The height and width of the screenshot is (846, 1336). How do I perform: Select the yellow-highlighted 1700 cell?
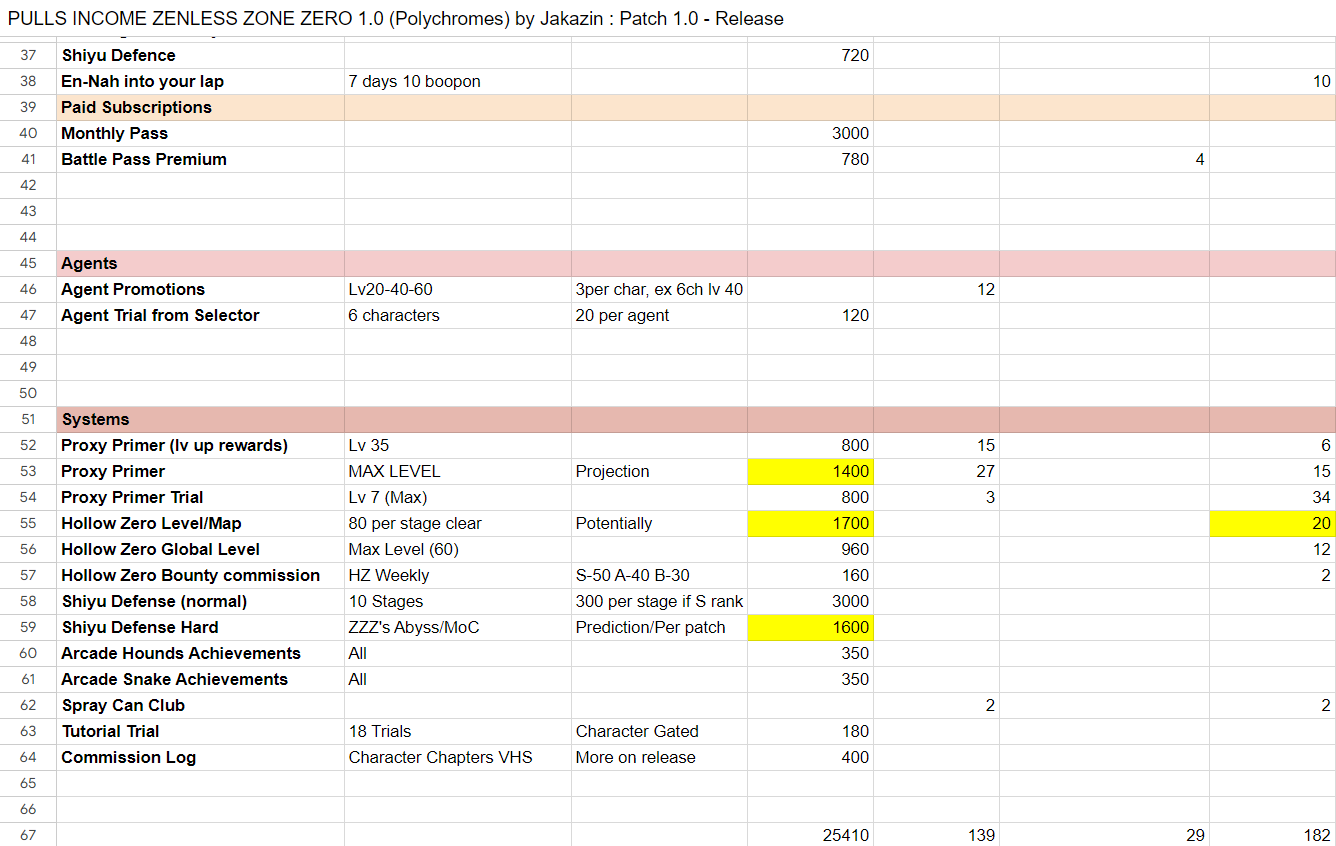(810, 523)
